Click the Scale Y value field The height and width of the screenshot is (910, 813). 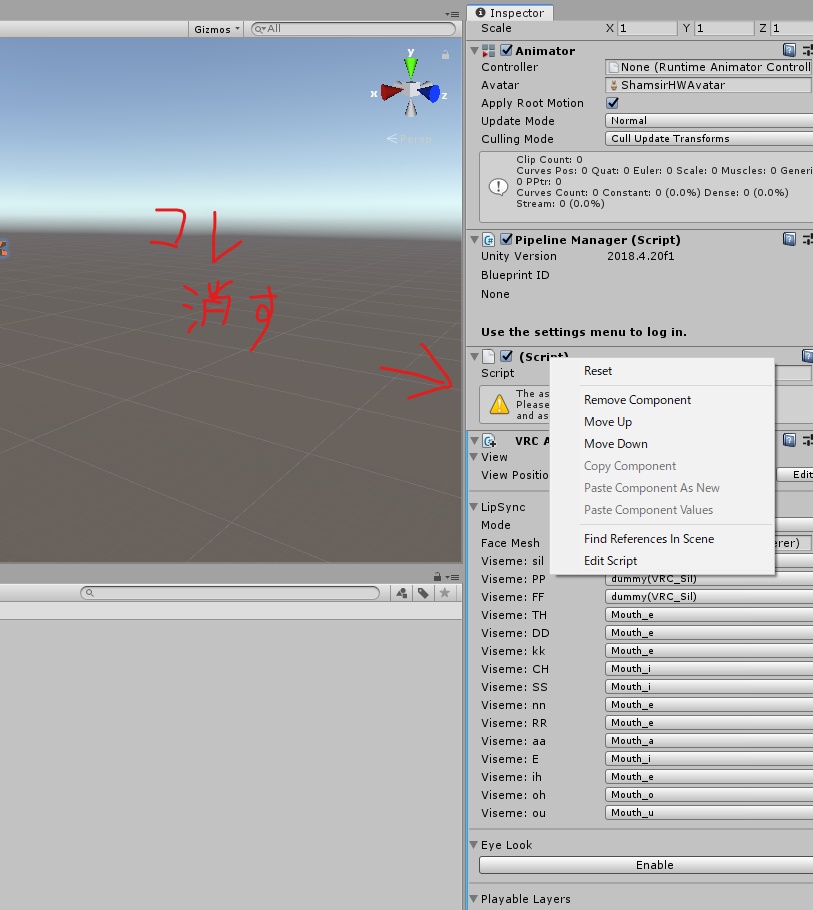tap(724, 28)
